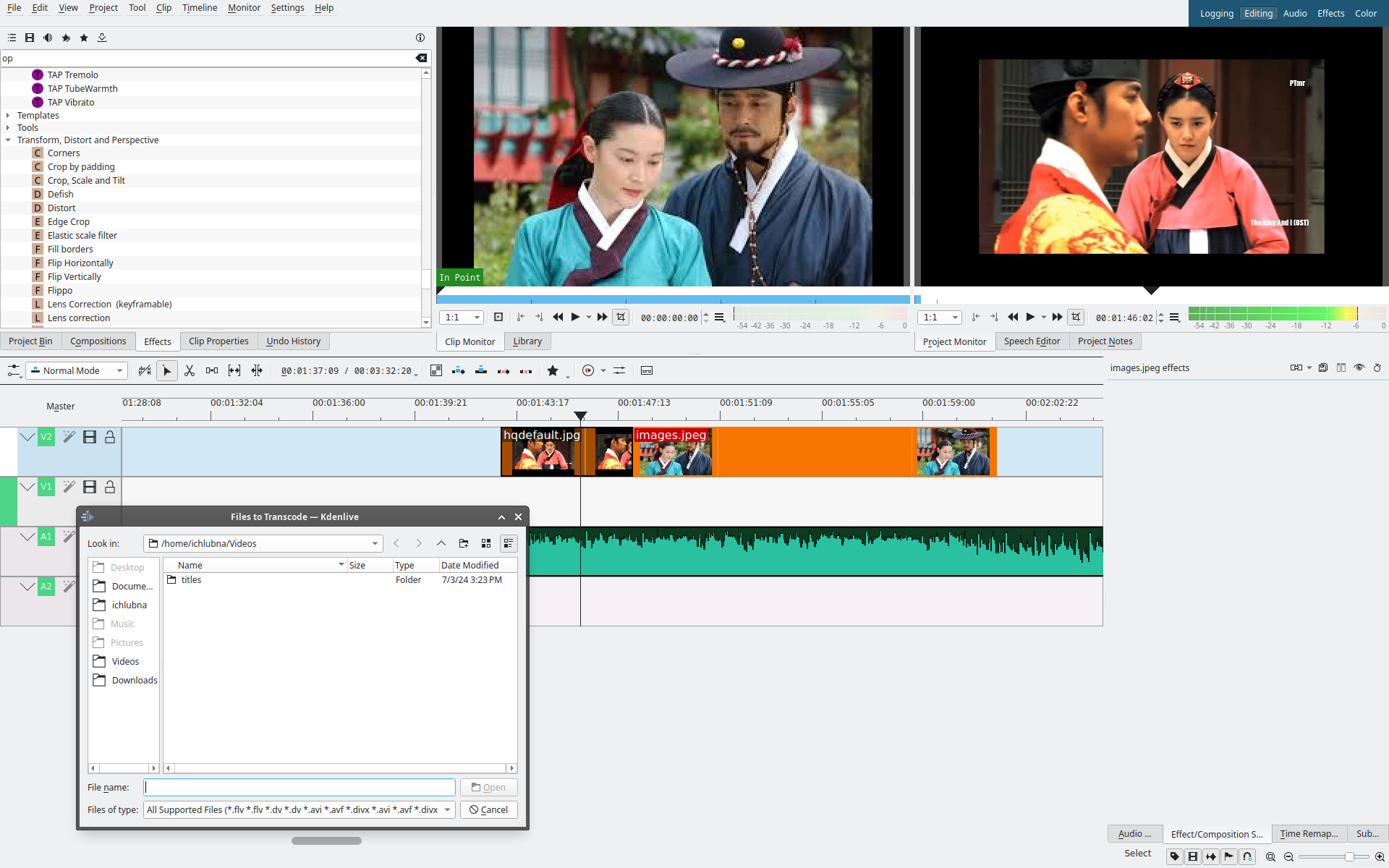Open the Videos folder in sidebar

tap(125, 661)
